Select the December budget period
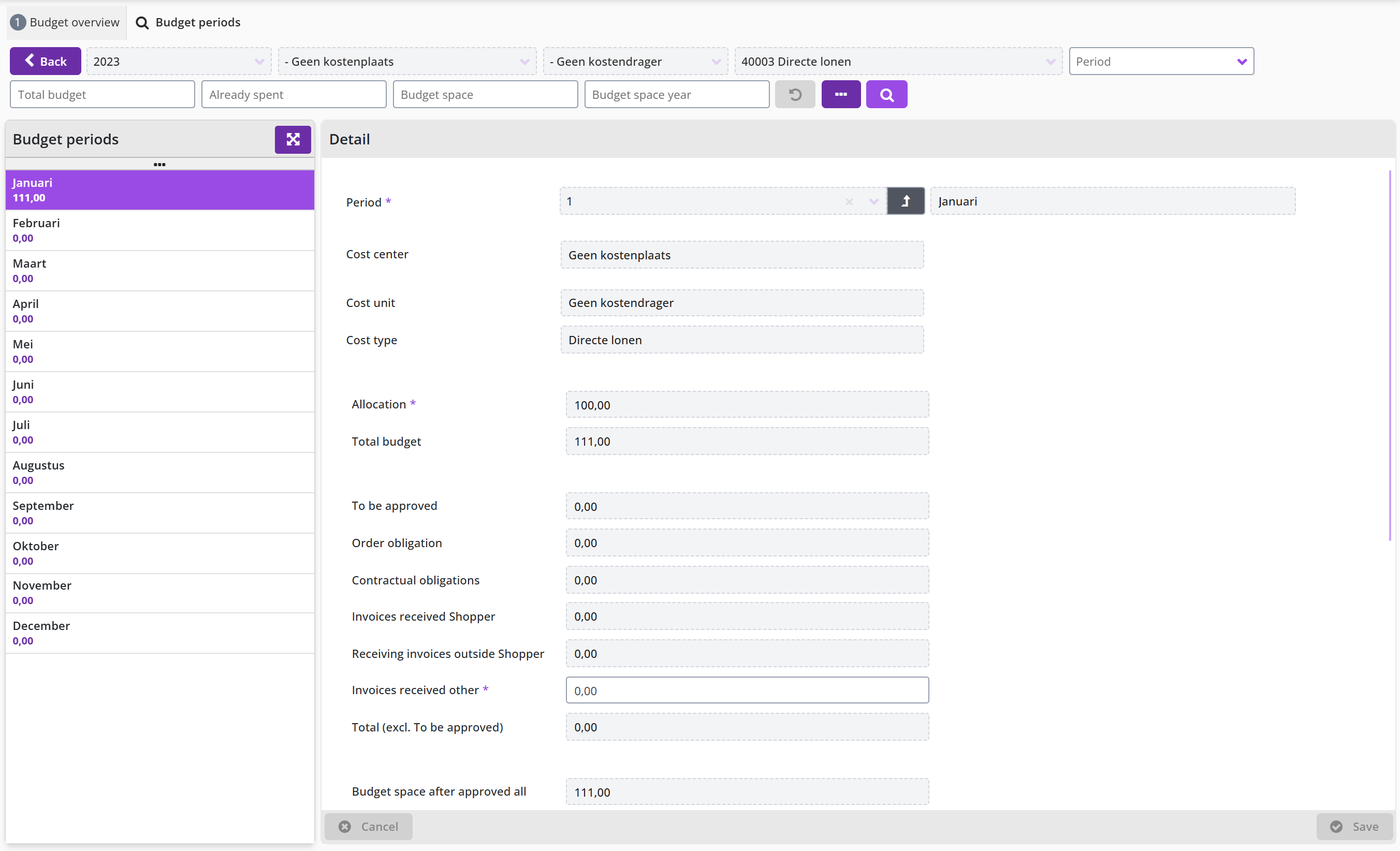Image resolution: width=1400 pixels, height=851 pixels. (159, 634)
